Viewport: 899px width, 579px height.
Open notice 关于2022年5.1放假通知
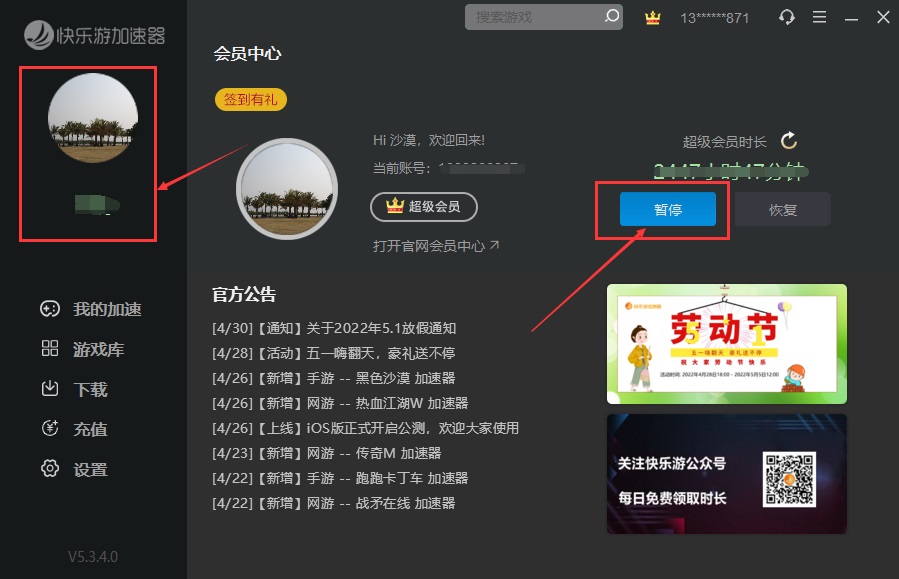(x=334, y=328)
